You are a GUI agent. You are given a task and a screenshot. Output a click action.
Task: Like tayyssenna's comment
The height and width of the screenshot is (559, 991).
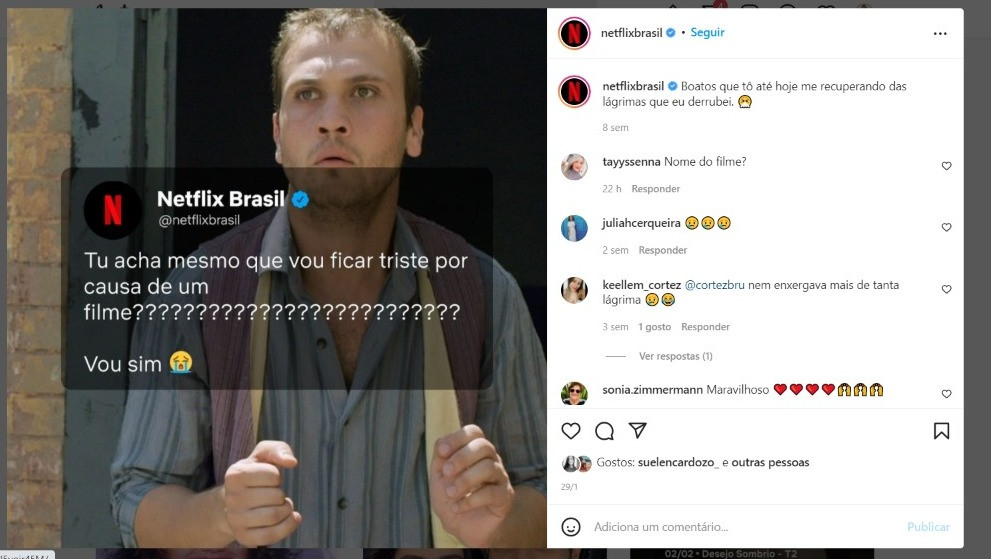tap(946, 166)
